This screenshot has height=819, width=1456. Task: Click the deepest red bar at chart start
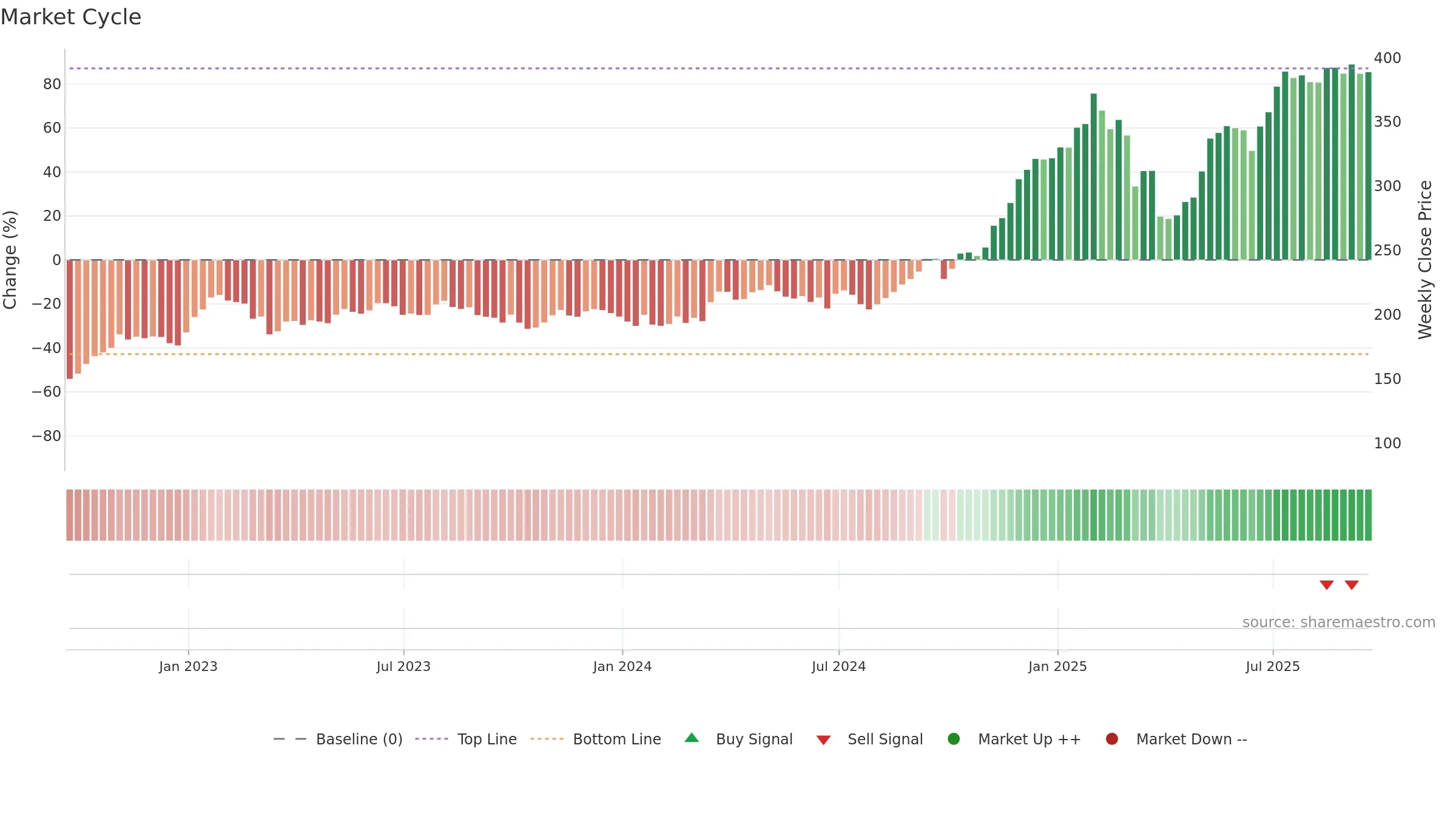coord(70,319)
